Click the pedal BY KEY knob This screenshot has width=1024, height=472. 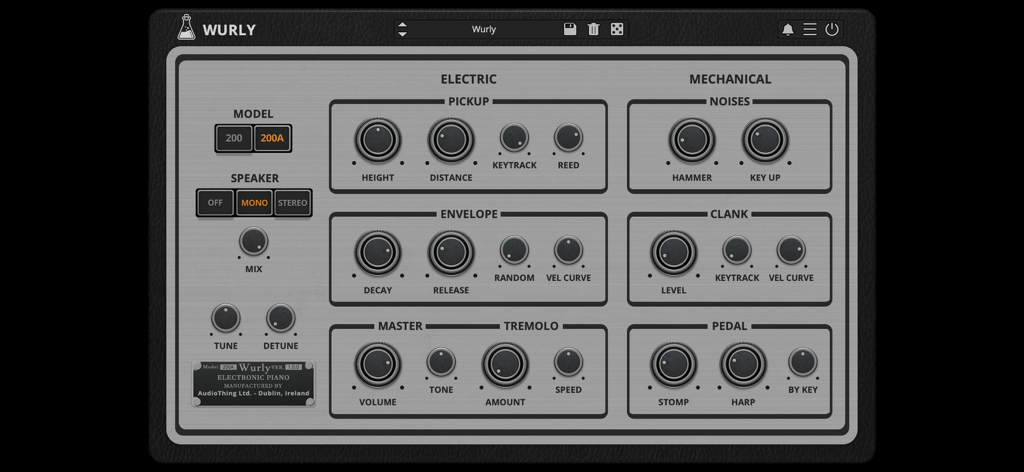803,362
